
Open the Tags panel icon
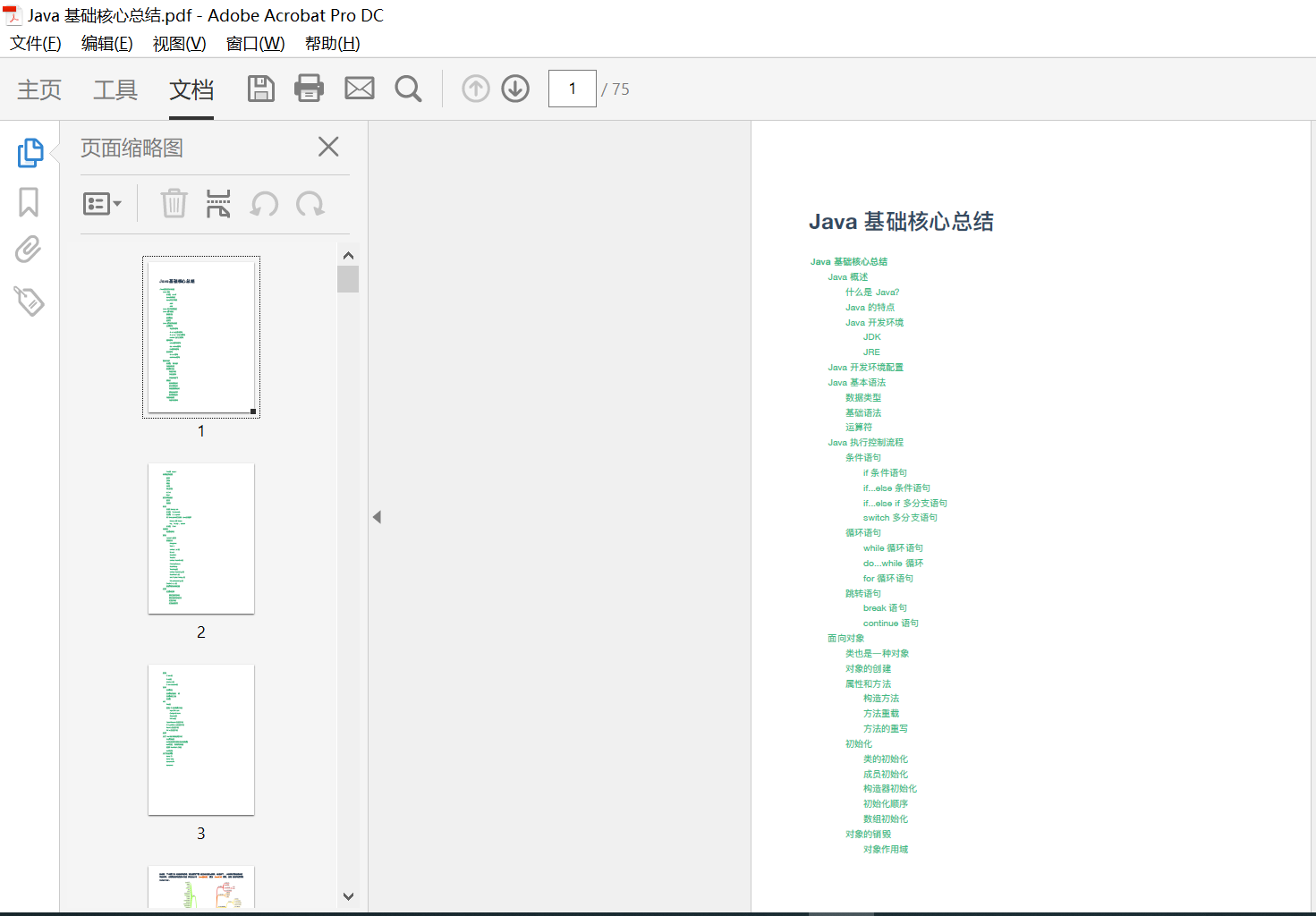coord(29,301)
